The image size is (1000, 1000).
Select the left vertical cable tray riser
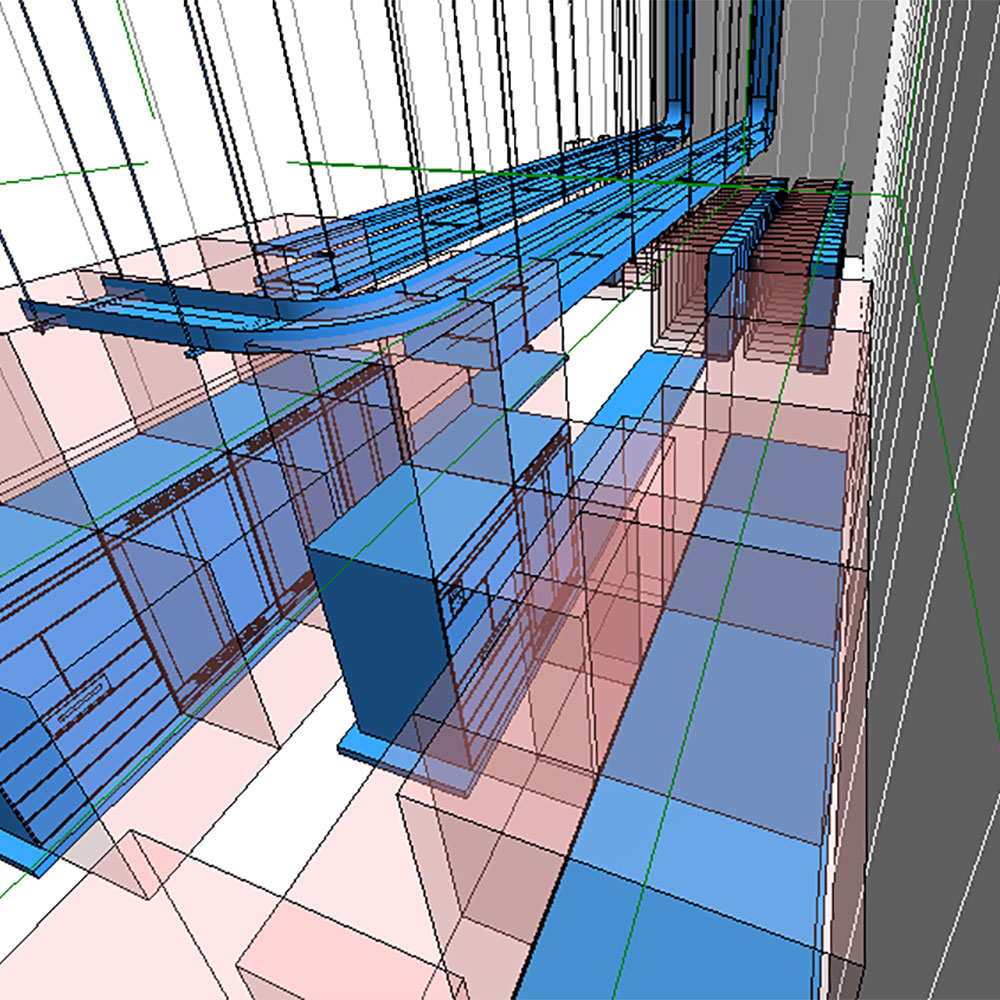tap(678, 60)
